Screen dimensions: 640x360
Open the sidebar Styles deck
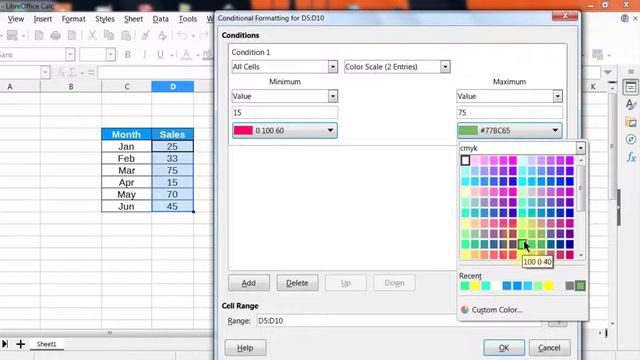click(631, 105)
